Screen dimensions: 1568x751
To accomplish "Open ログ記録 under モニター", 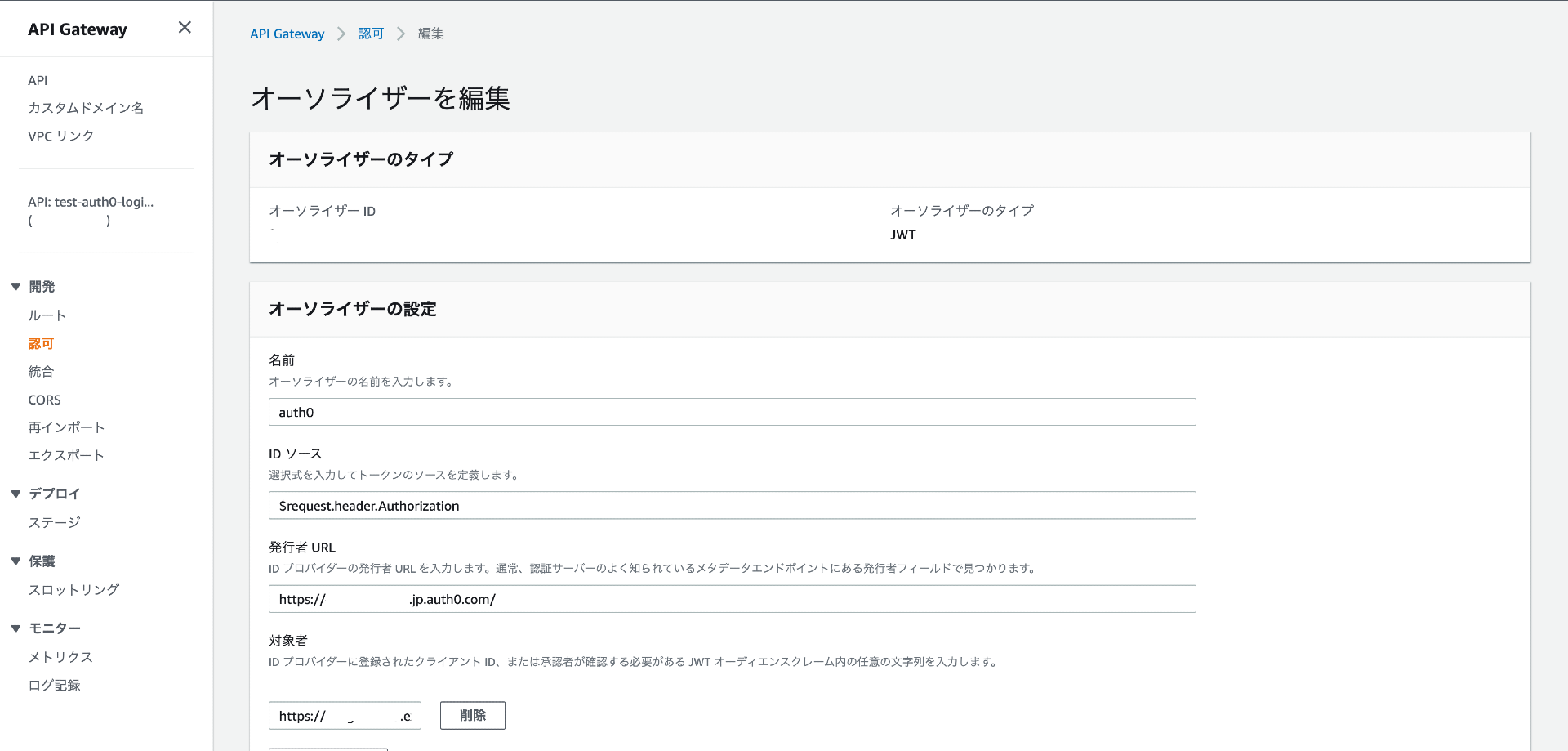I will (54, 685).
